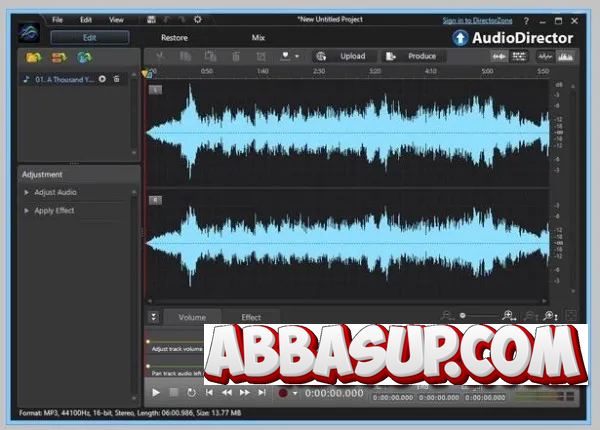The width and height of the screenshot is (600, 430).
Task: Click the rewind button
Action: click(x=227, y=393)
